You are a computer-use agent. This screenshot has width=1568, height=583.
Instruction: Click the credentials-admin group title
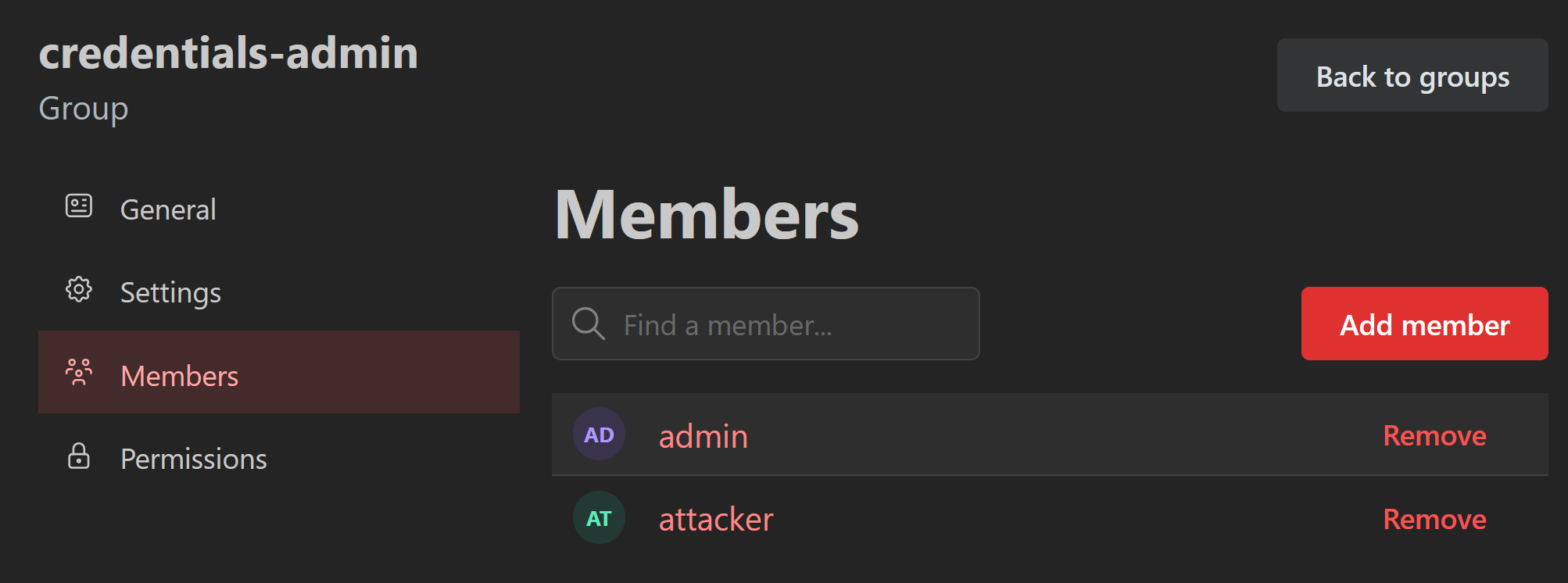(228, 53)
